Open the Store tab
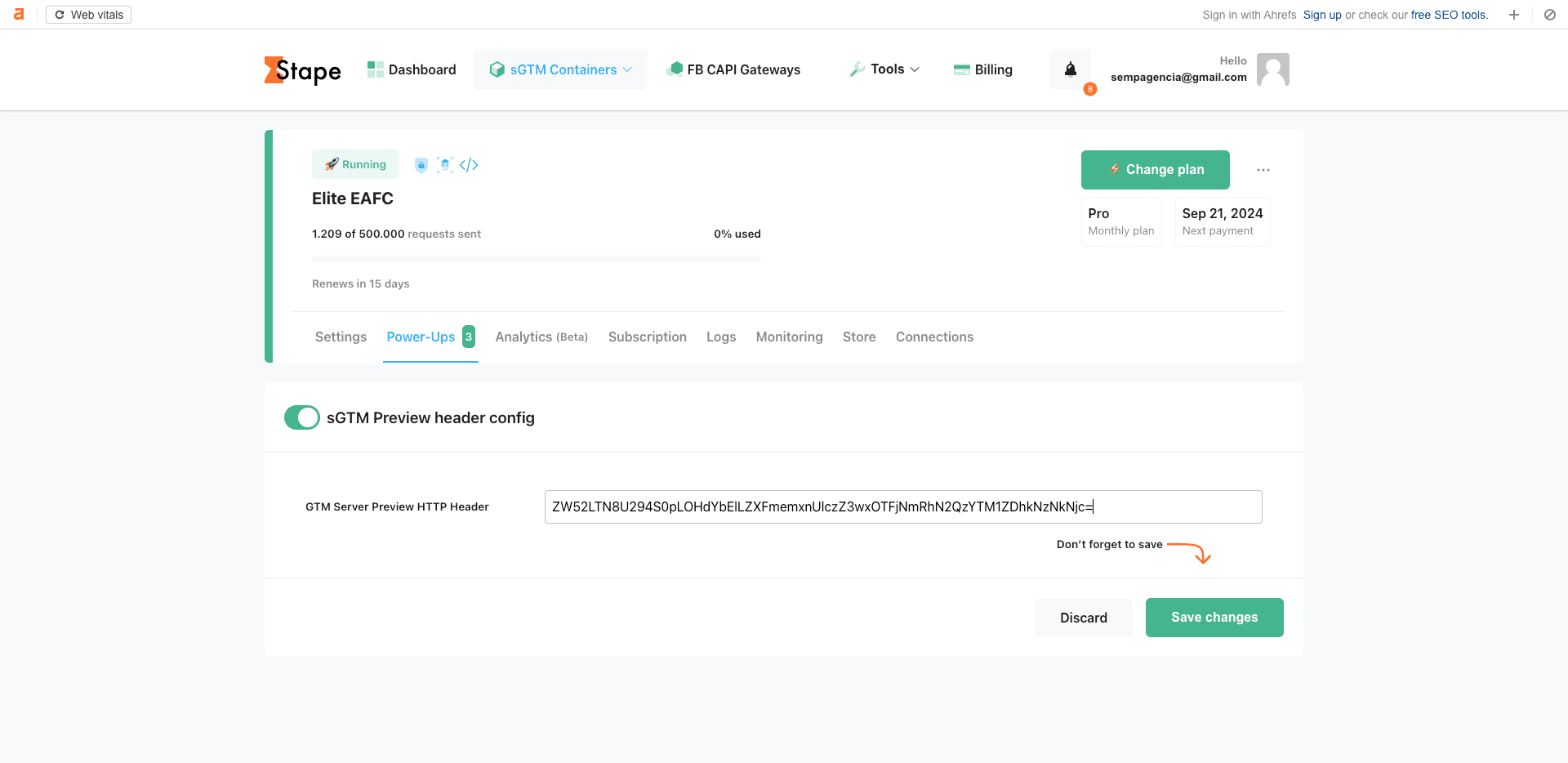The height and width of the screenshot is (763, 1568). (x=859, y=337)
